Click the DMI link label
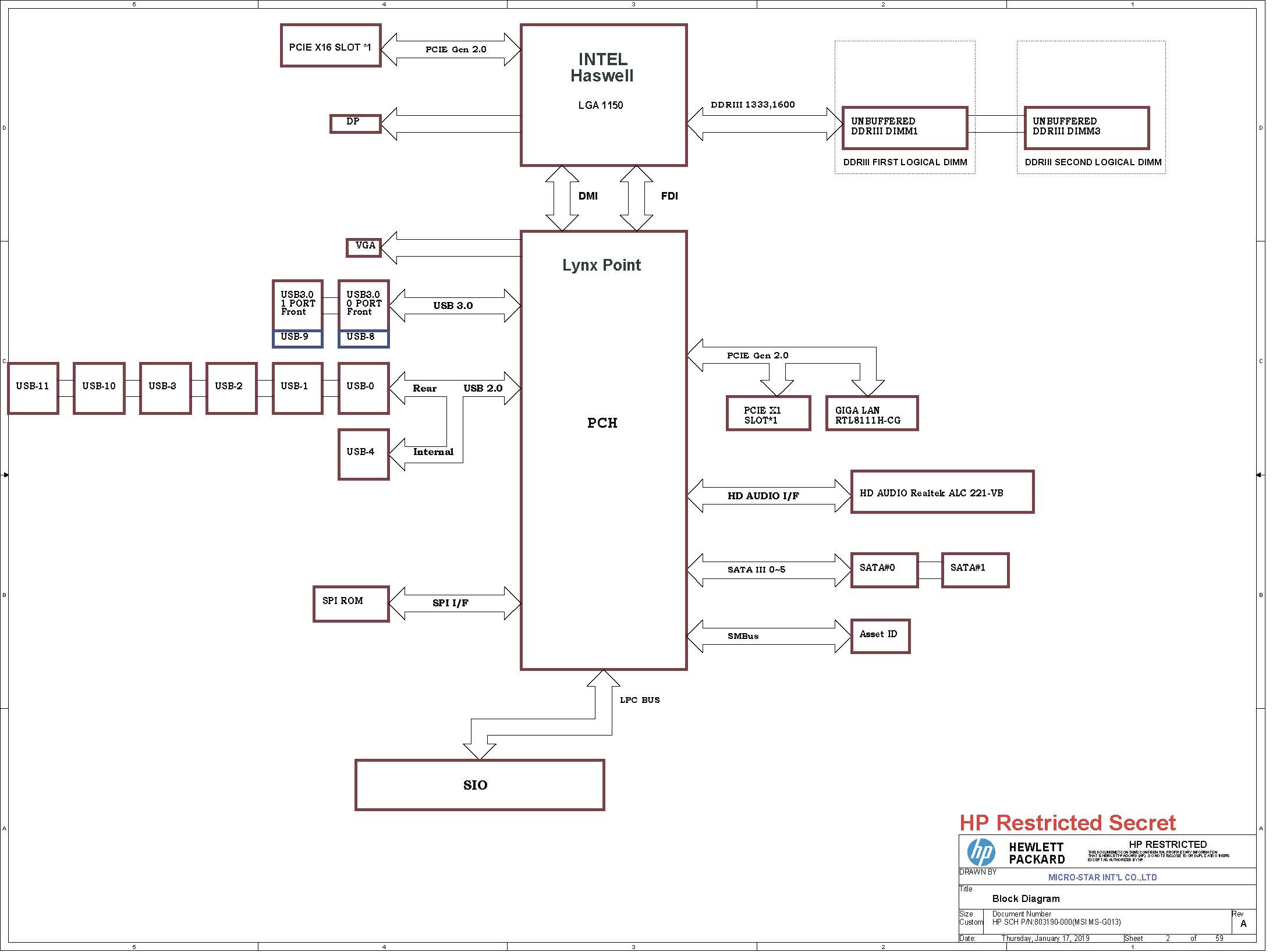The image size is (1273, 952). click(588, 196)
